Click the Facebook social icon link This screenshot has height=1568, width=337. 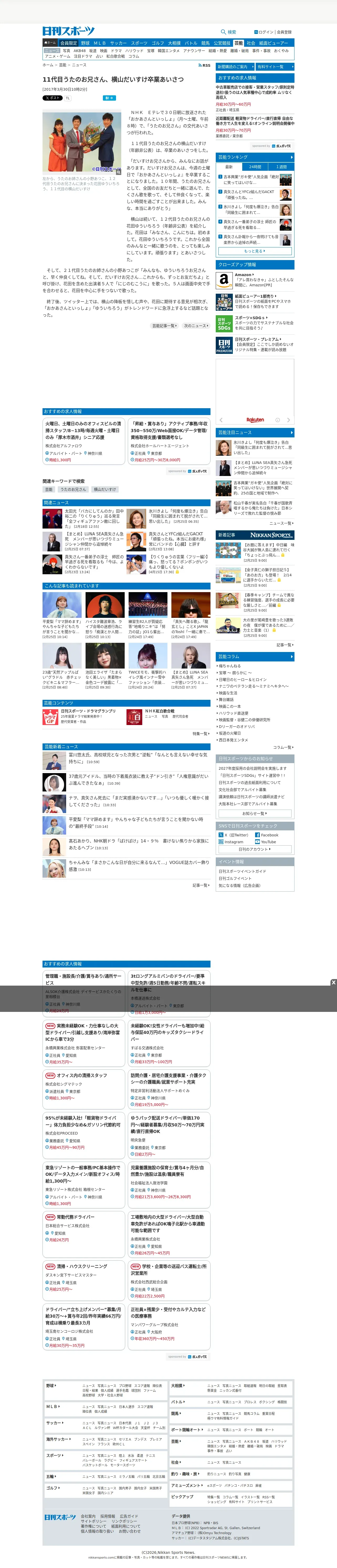click(x=267, y=835)
